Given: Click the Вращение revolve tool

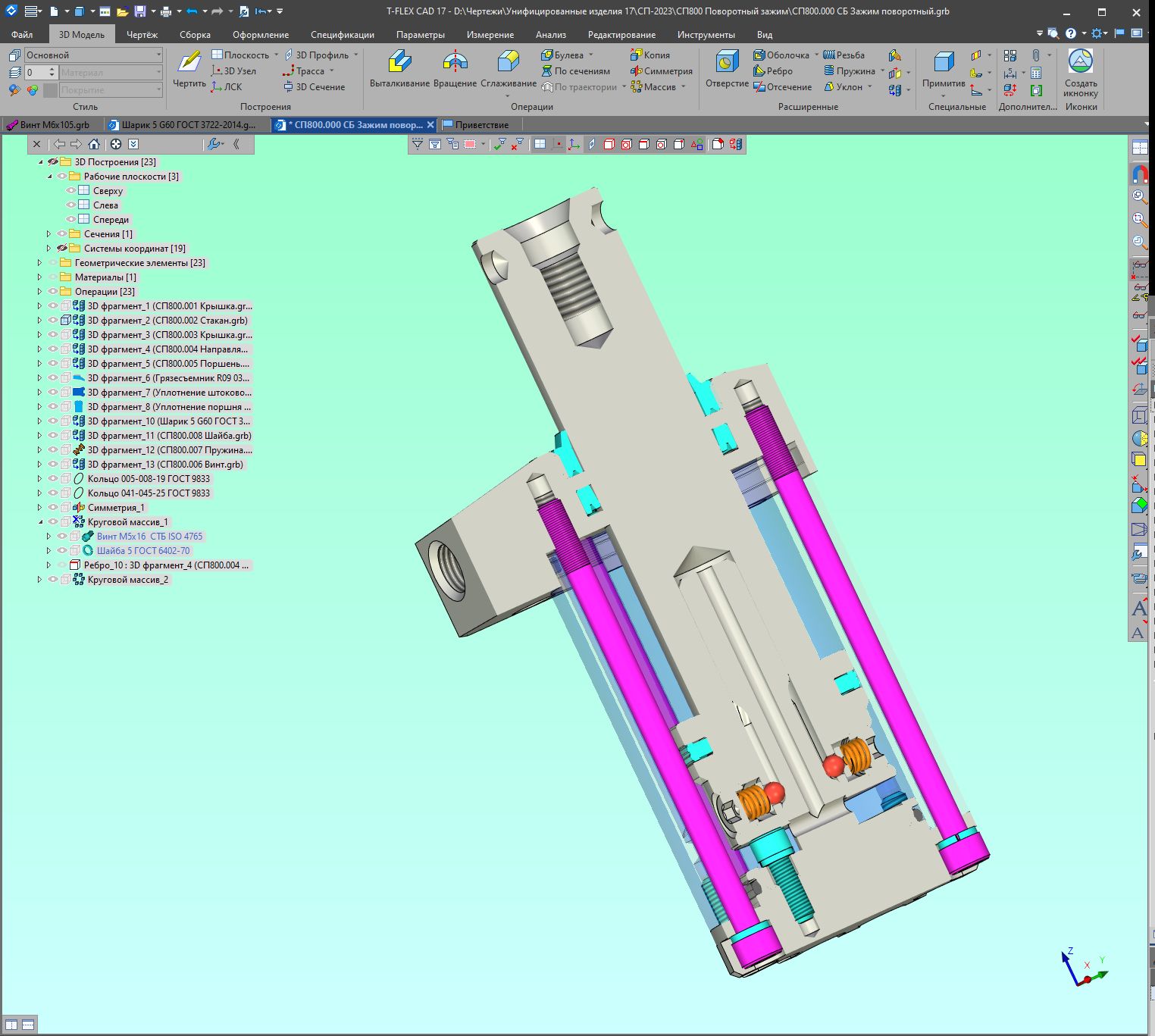Looking at the screenshot, I should tap(455, 68).
